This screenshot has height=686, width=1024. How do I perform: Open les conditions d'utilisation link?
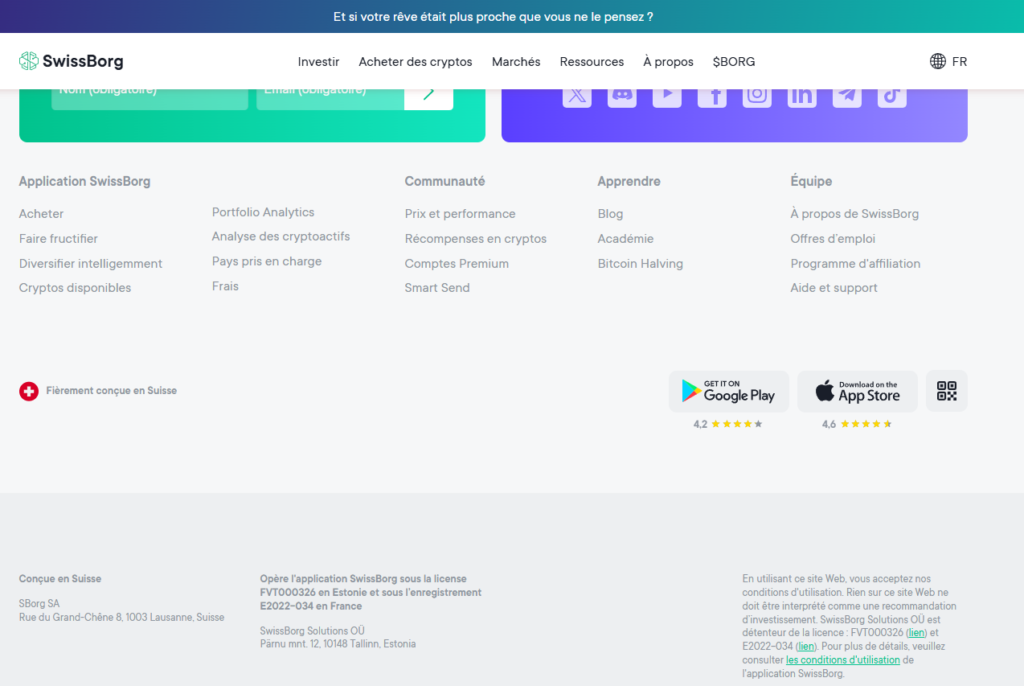843,660
